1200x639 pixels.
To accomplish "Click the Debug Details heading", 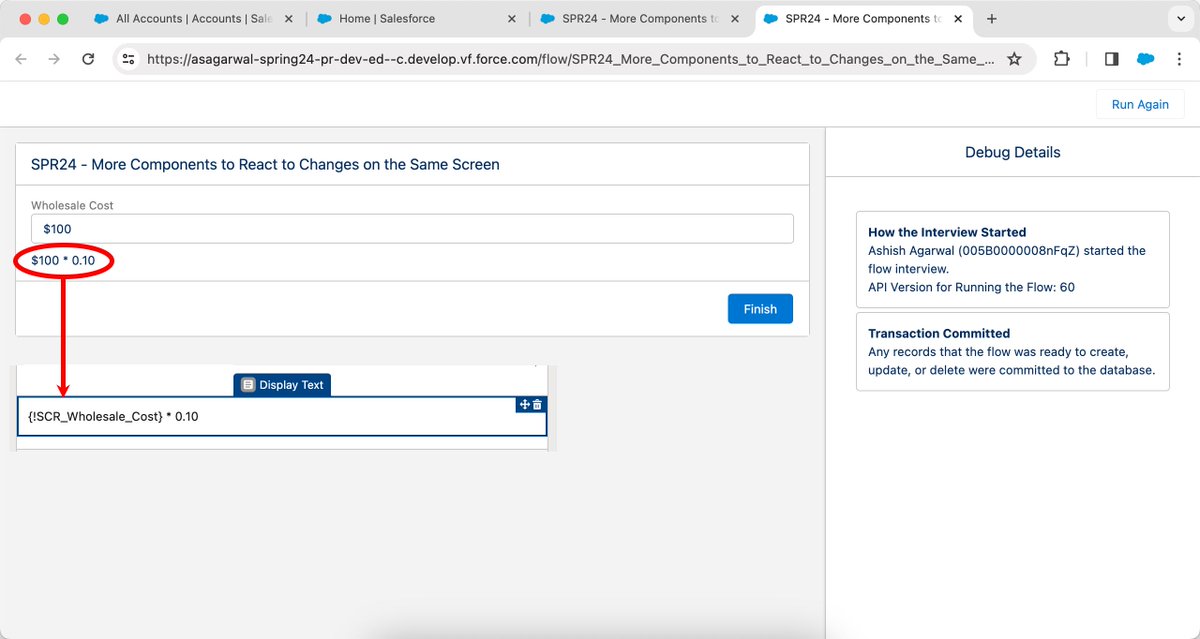I will click(x=1012, y=153).
